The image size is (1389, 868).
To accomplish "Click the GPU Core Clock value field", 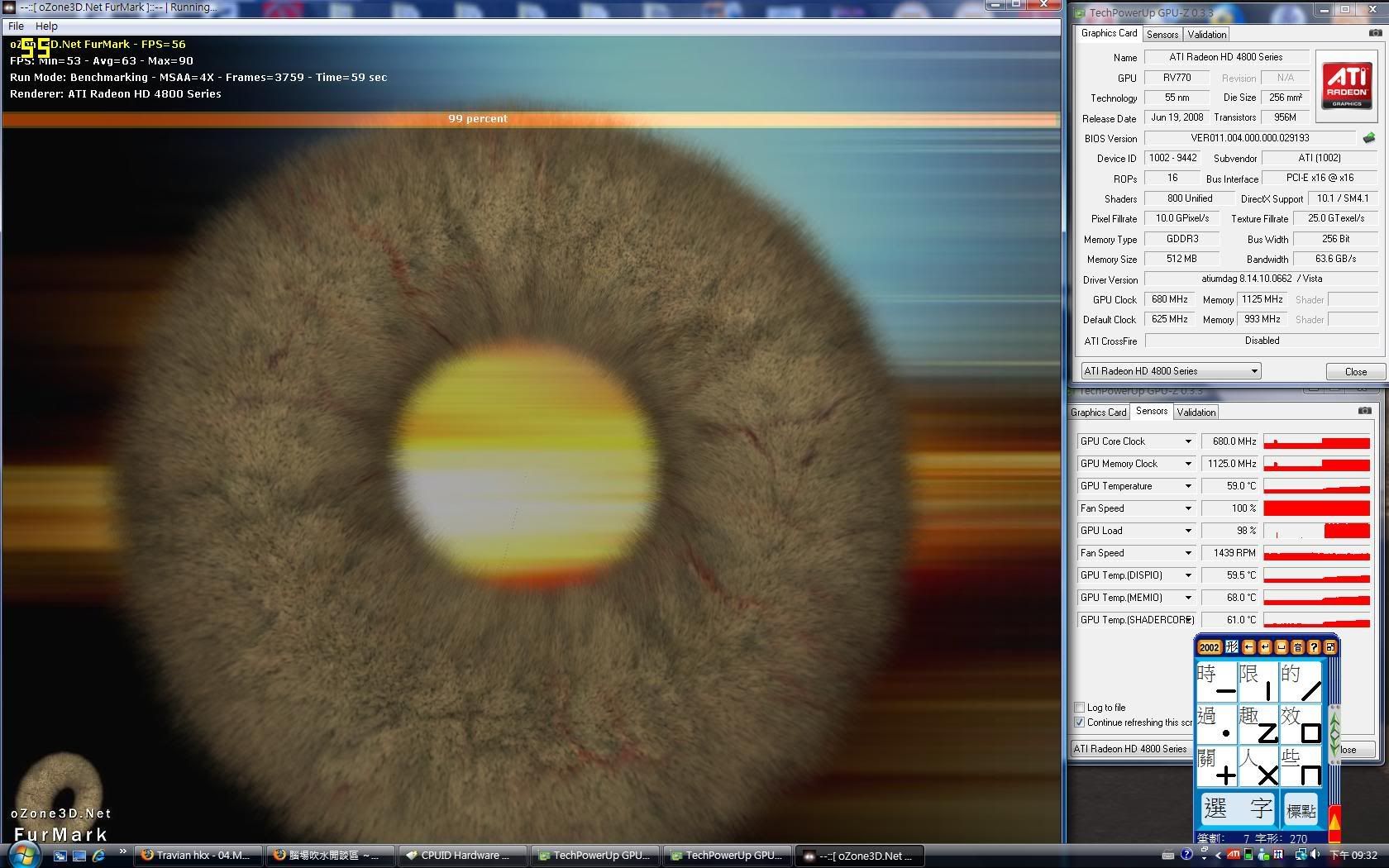I will coord(1230,441).
